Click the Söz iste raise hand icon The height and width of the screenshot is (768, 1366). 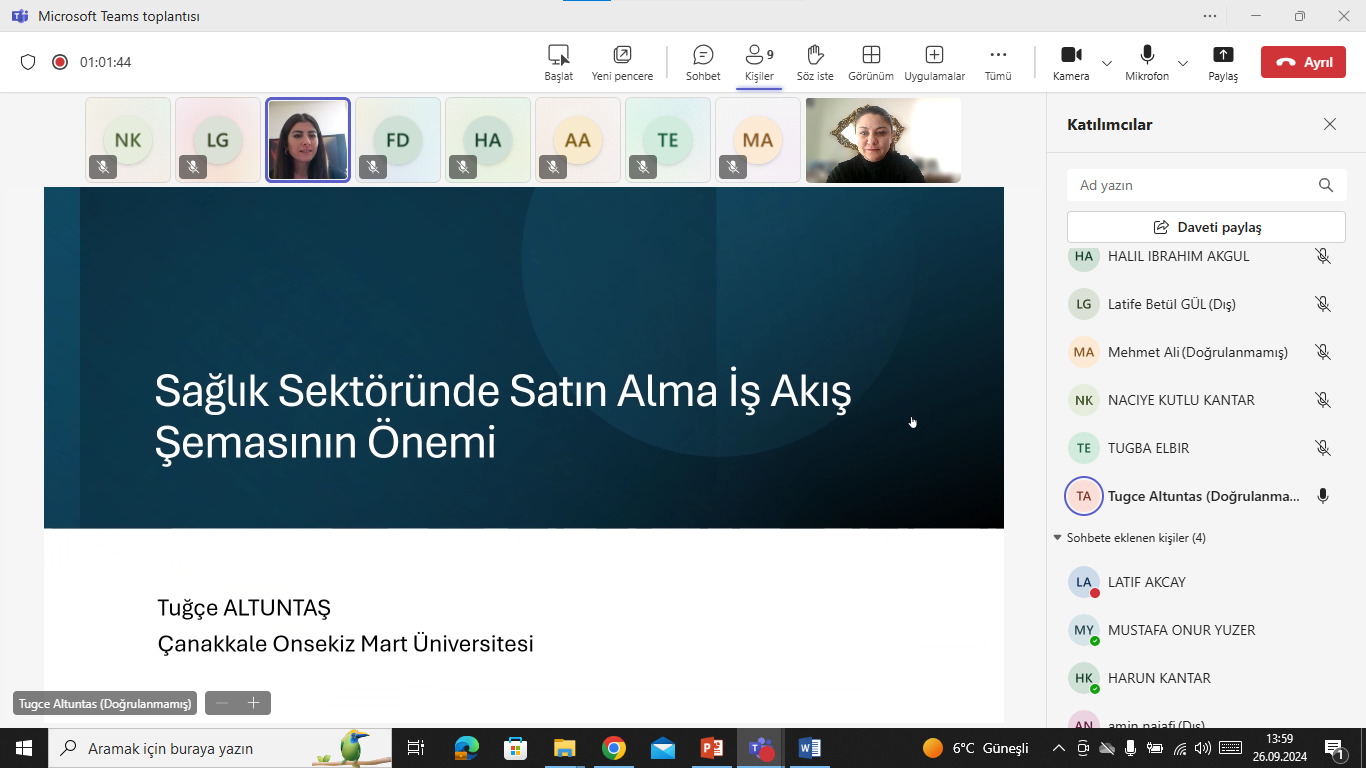[814, 62]
